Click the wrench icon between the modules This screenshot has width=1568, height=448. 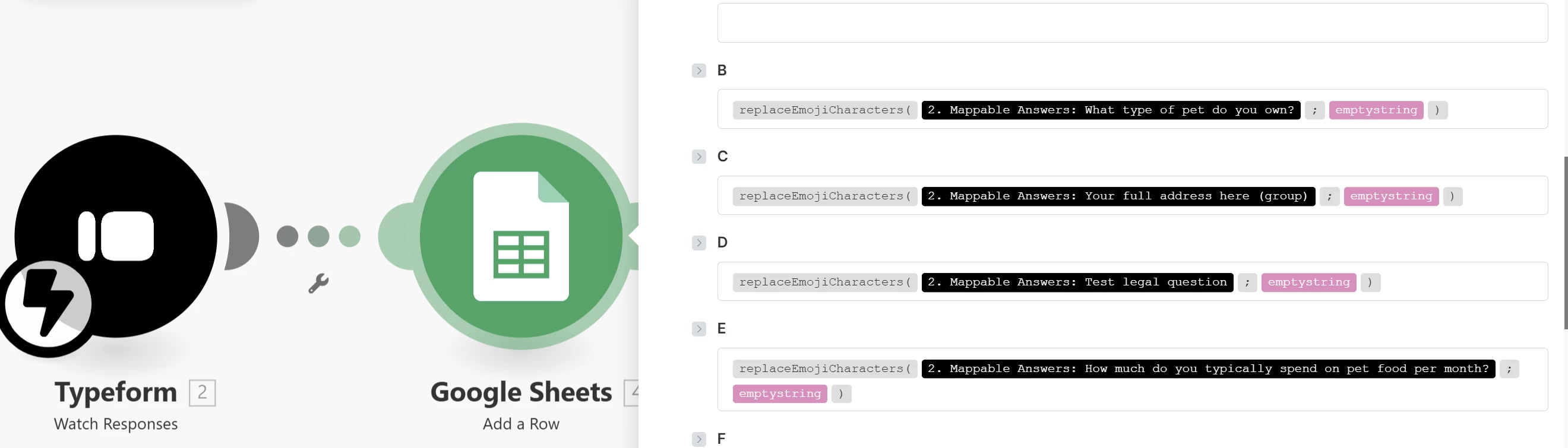point(318,283)
